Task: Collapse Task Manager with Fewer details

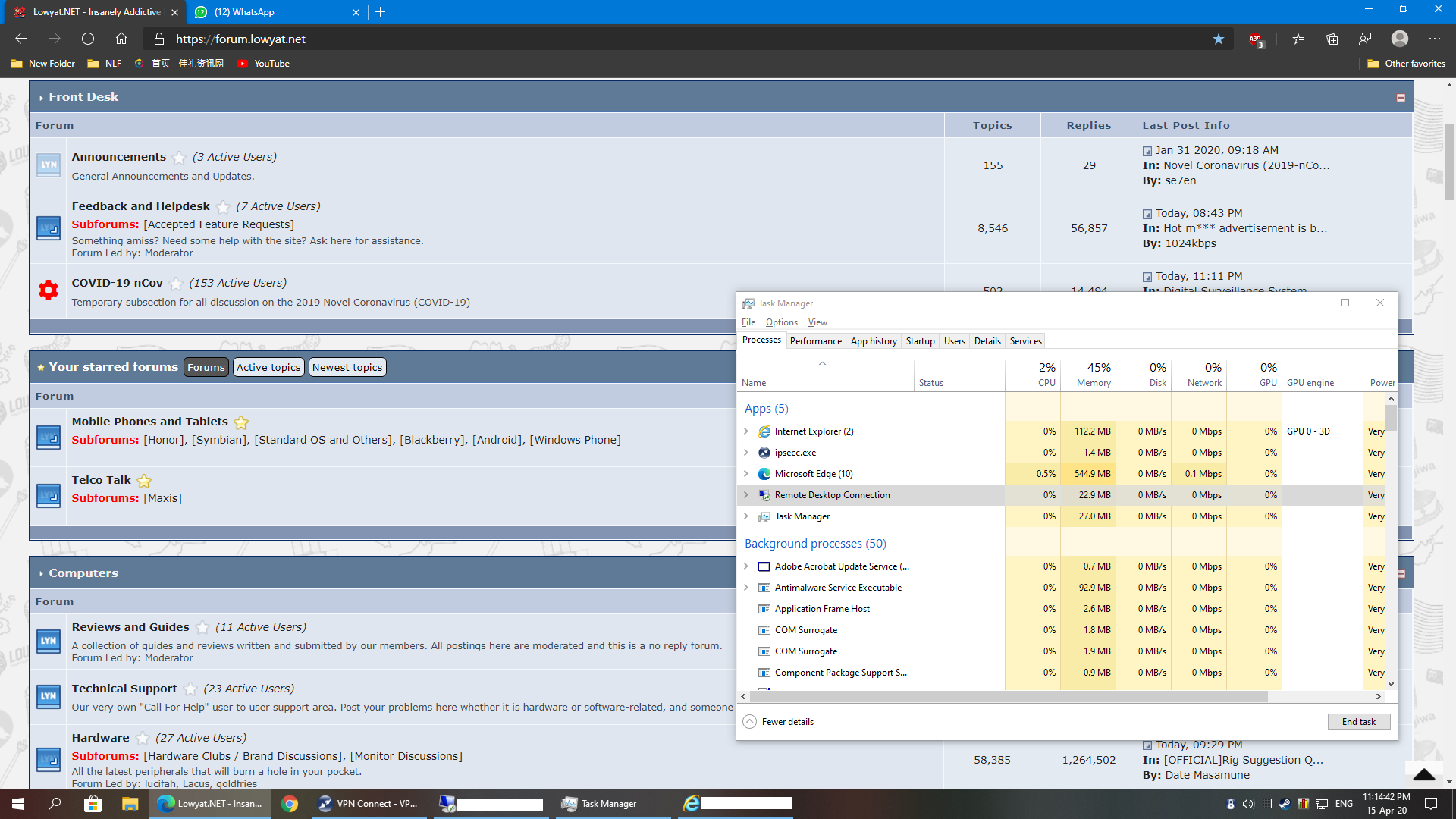Action: pyautogui.click(x=779, y=722)
